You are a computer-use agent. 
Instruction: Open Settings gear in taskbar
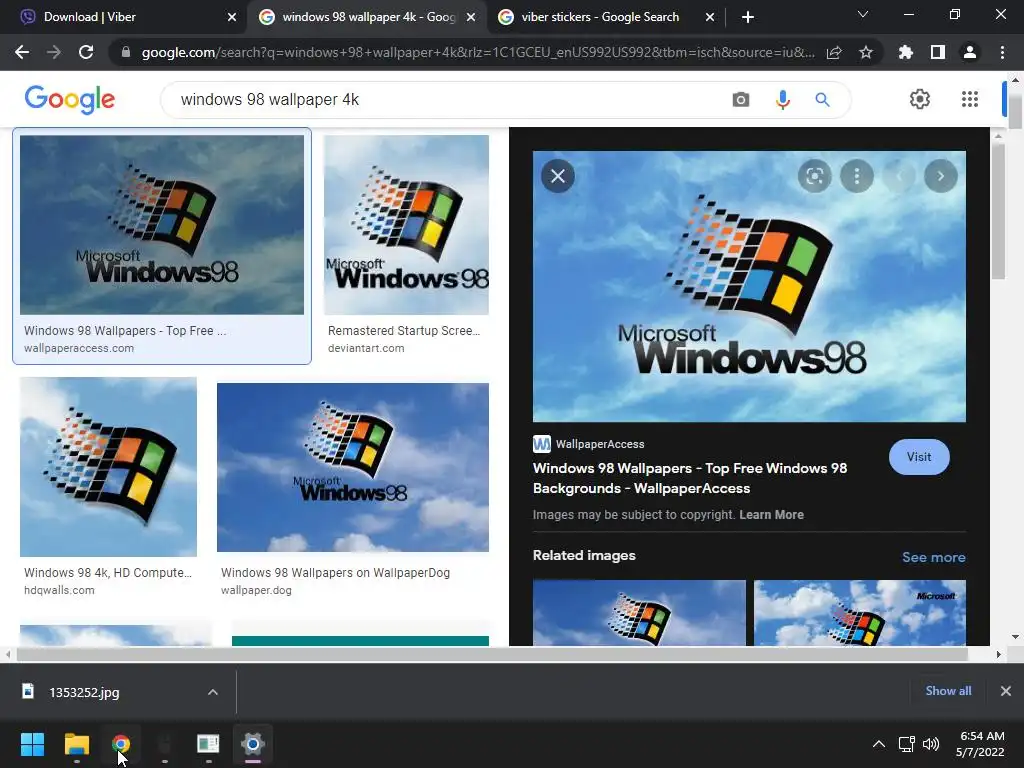253,744
